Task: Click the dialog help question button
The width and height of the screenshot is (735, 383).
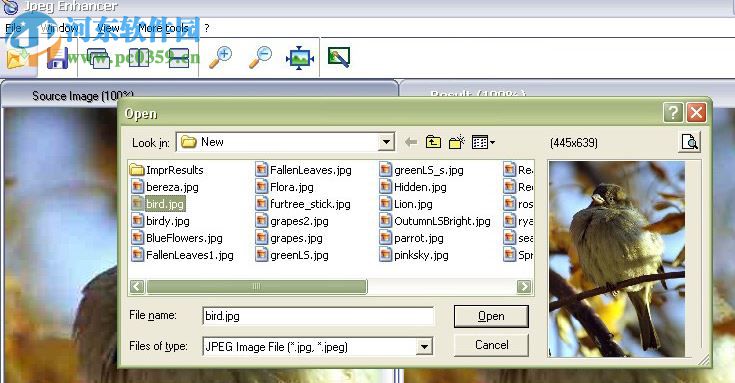Action: coord(673,113)
